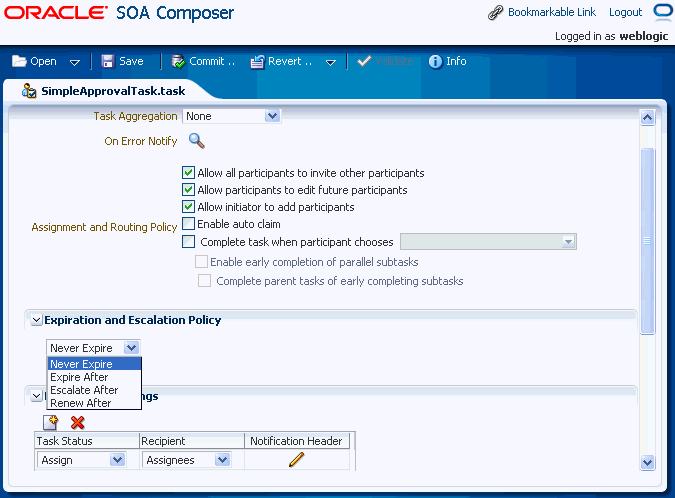The height and width of the screenshot is (498, 675).
Task: Click the Commit button label
Action: pos(212,61)
